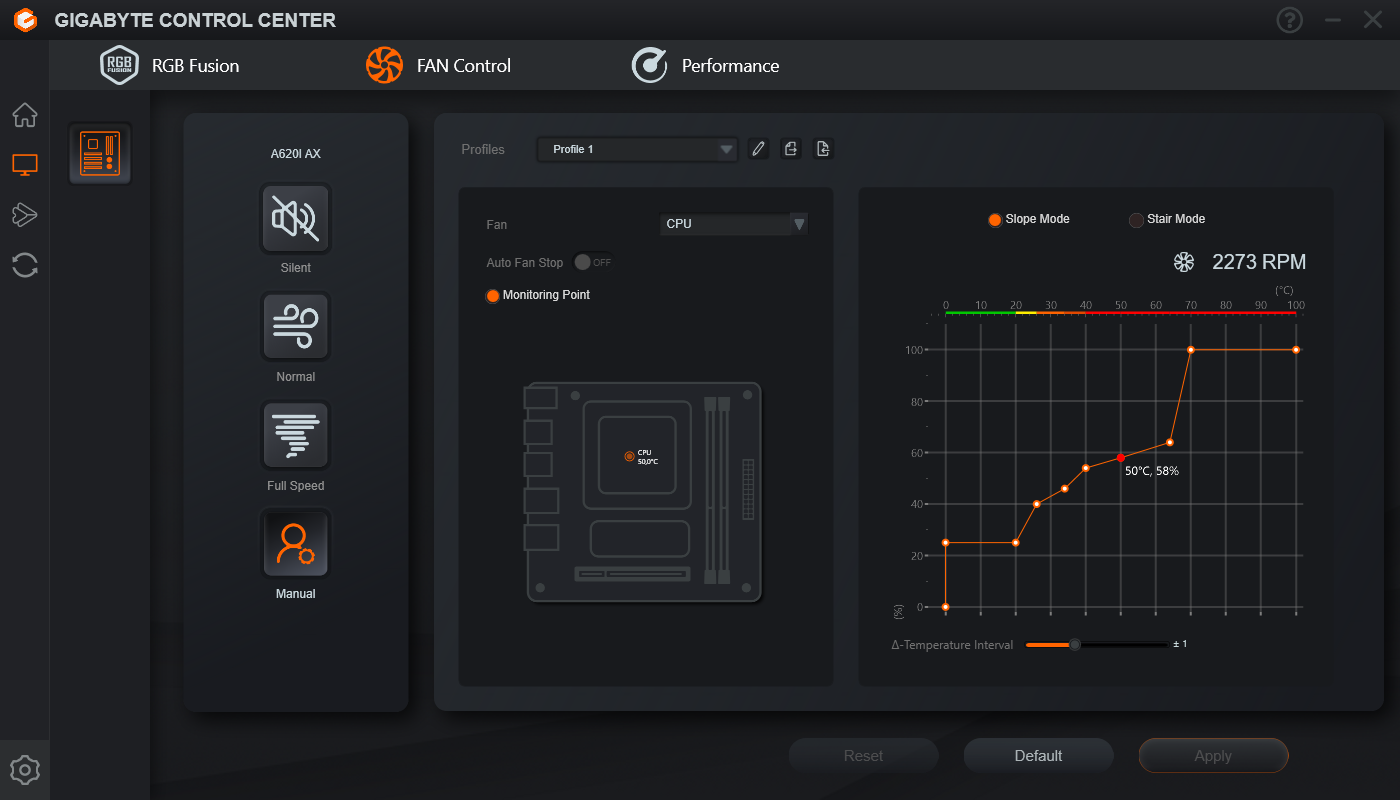Viewport: 1400px width, 800px height.
Task: Click the Monitoring Point option
Action: pos(492,296)
